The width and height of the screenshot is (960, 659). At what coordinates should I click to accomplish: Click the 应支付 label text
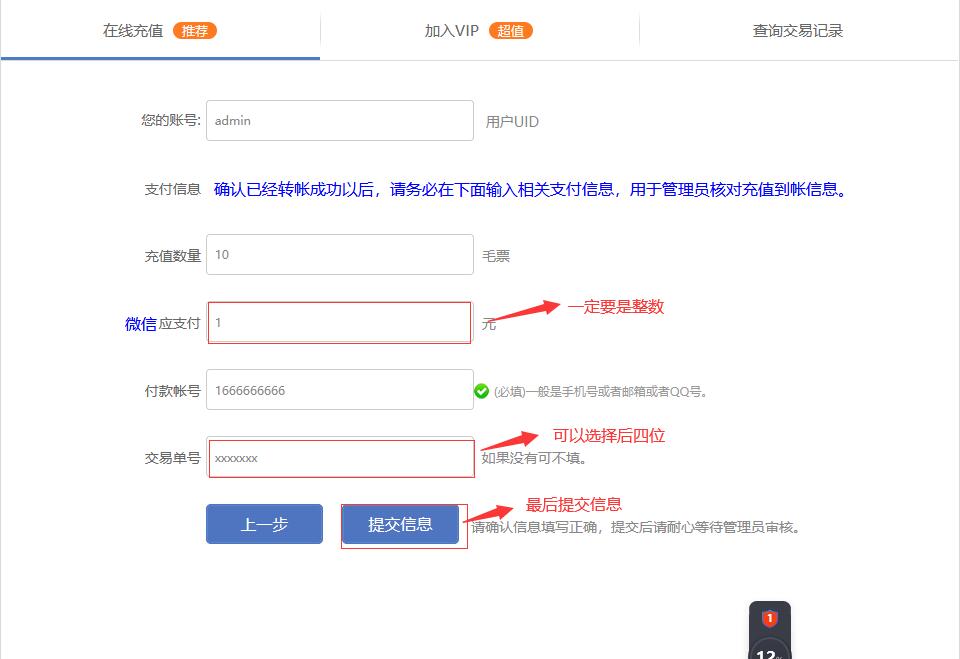point(180,323)
